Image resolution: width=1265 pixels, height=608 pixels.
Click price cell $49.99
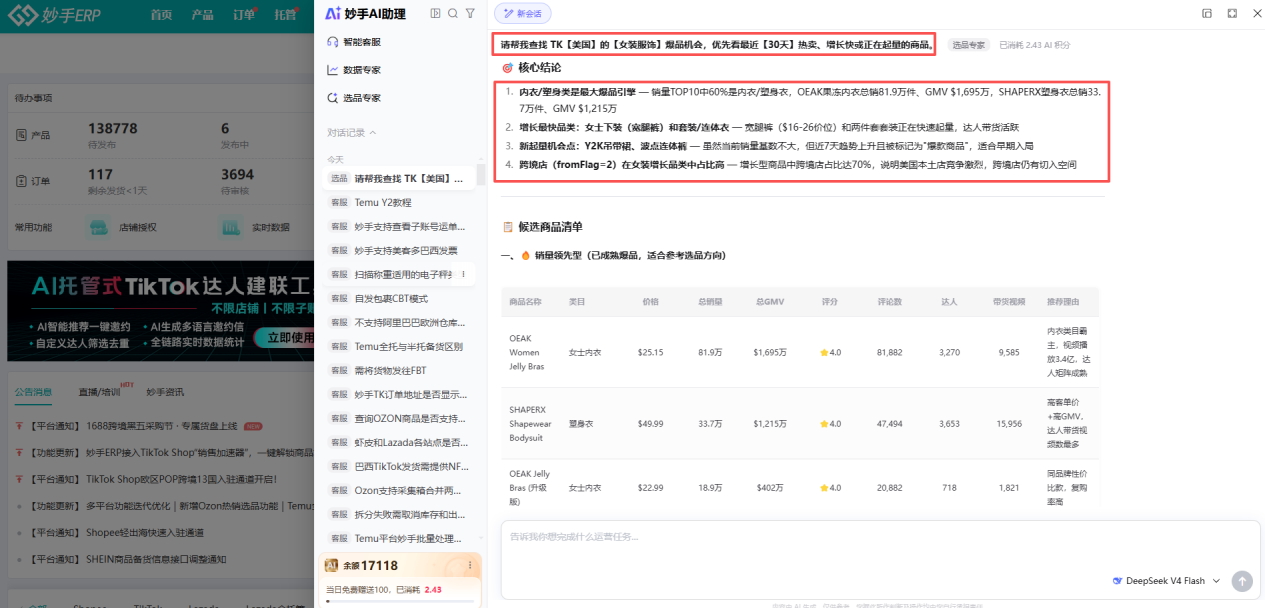coord(651,424)
